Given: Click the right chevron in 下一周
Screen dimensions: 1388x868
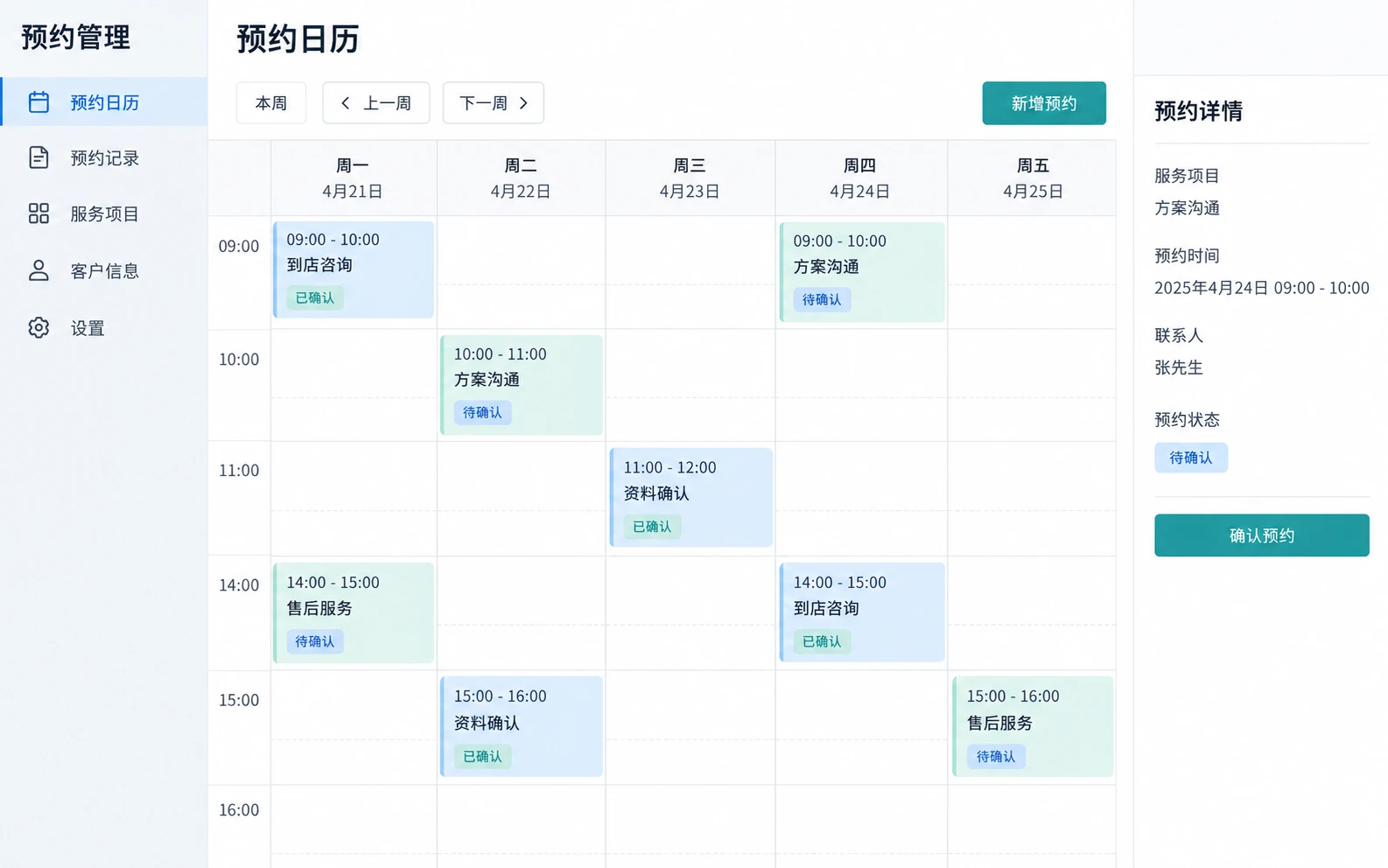Looking at the screenshot, I should pos(523,103).
